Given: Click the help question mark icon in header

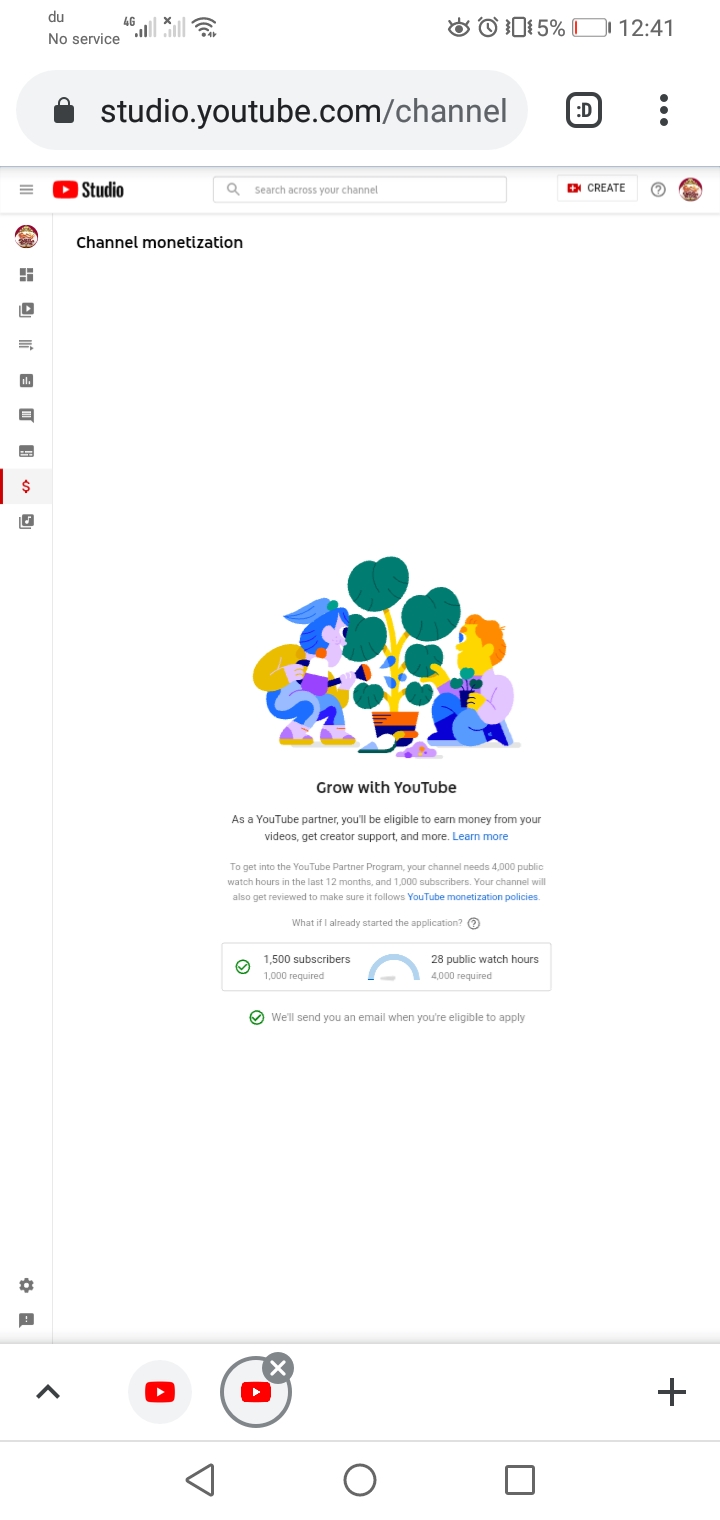Looking at the screenshot, I should pyautogui.click(x=658, y=189).
